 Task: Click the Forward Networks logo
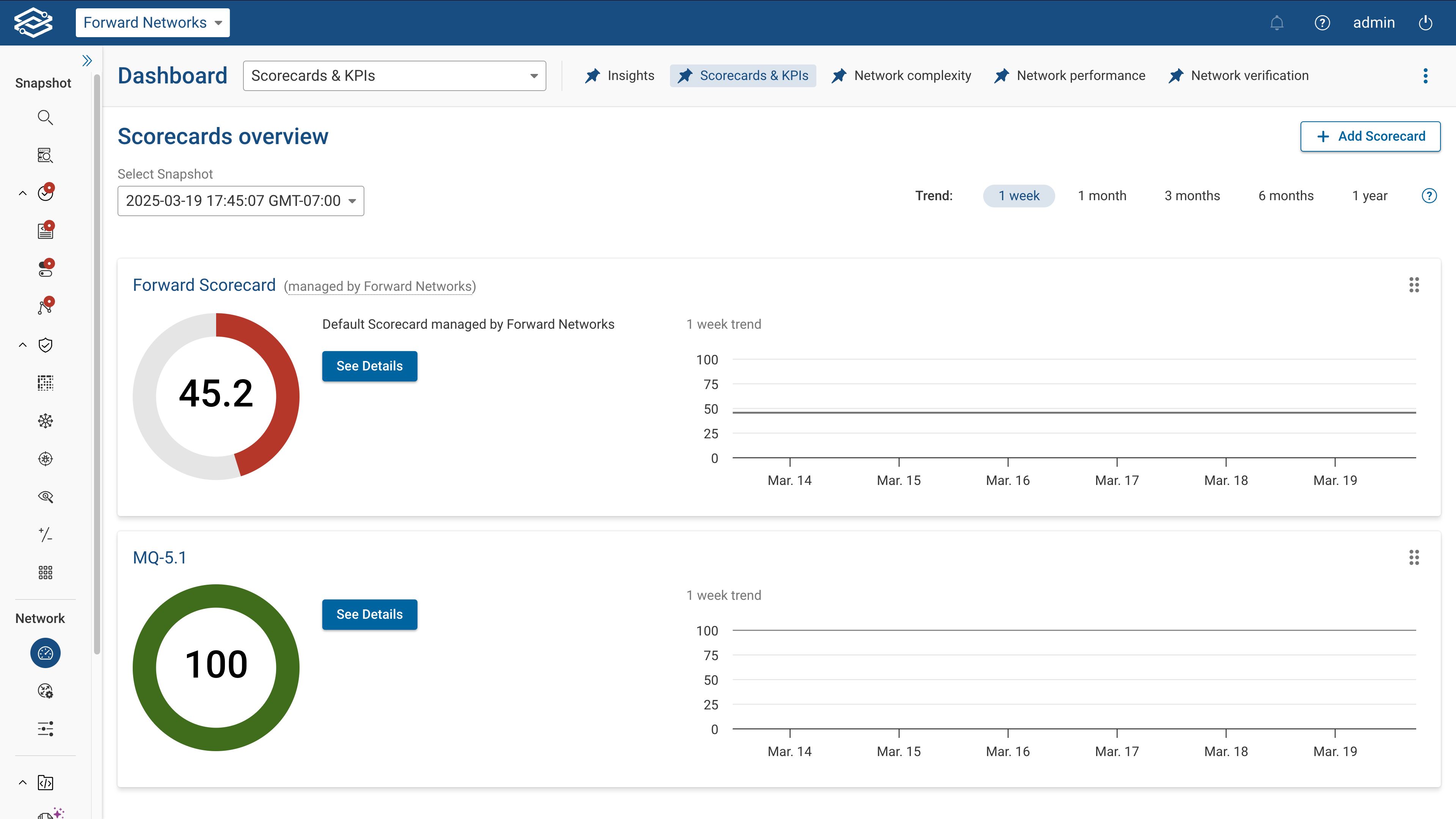coord(33,23)
